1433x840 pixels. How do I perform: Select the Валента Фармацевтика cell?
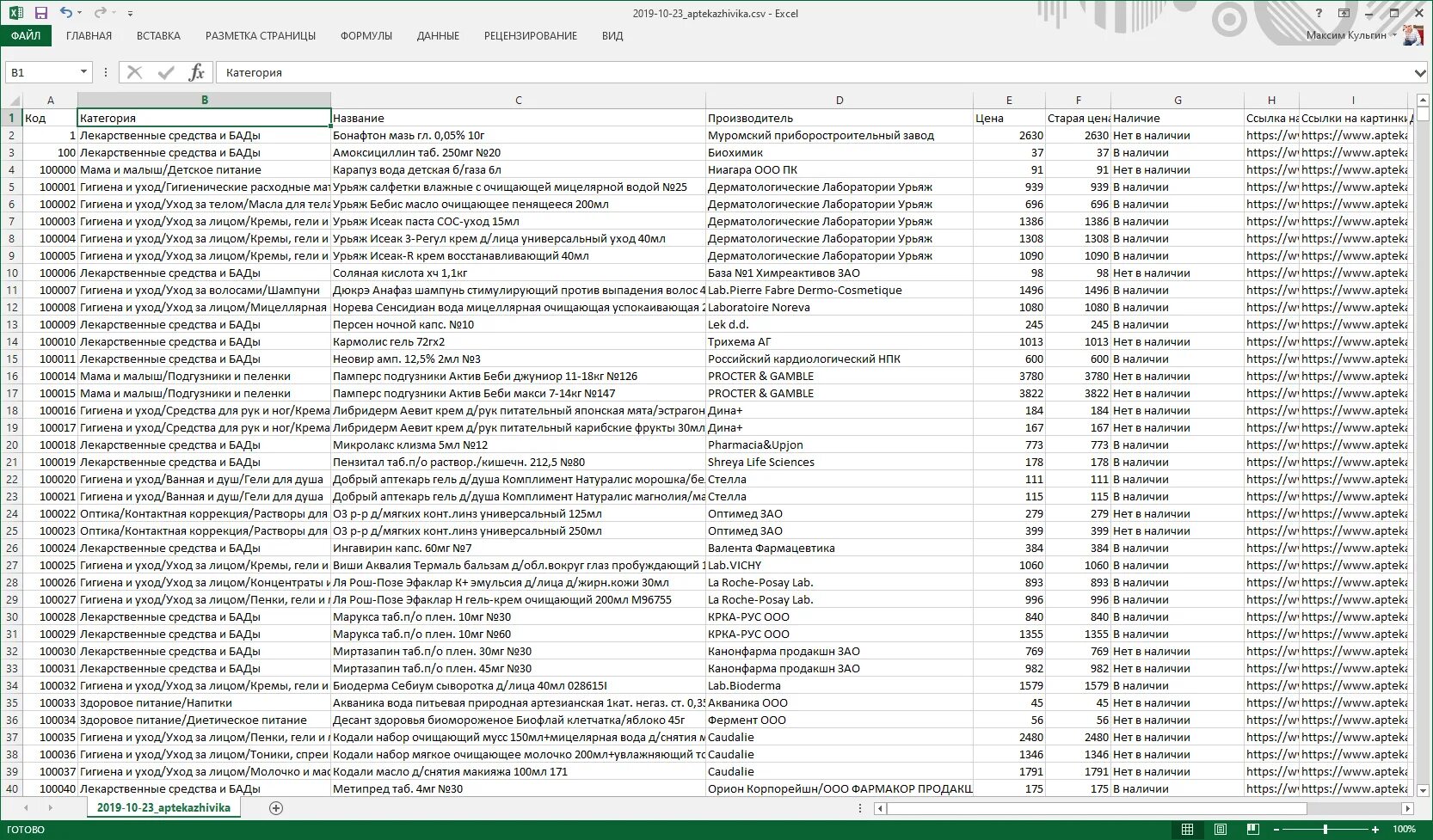pyautogui.click(x=840, y=548)
